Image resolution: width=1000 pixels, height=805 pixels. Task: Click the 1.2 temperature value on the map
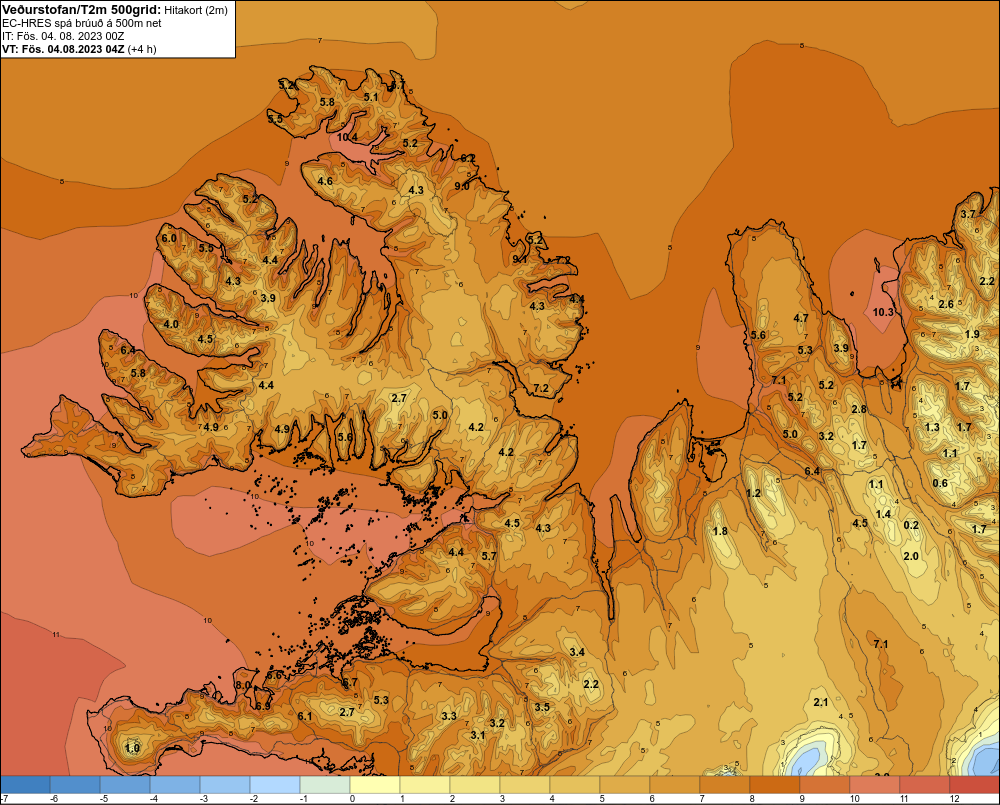click(x=753, y=493)
